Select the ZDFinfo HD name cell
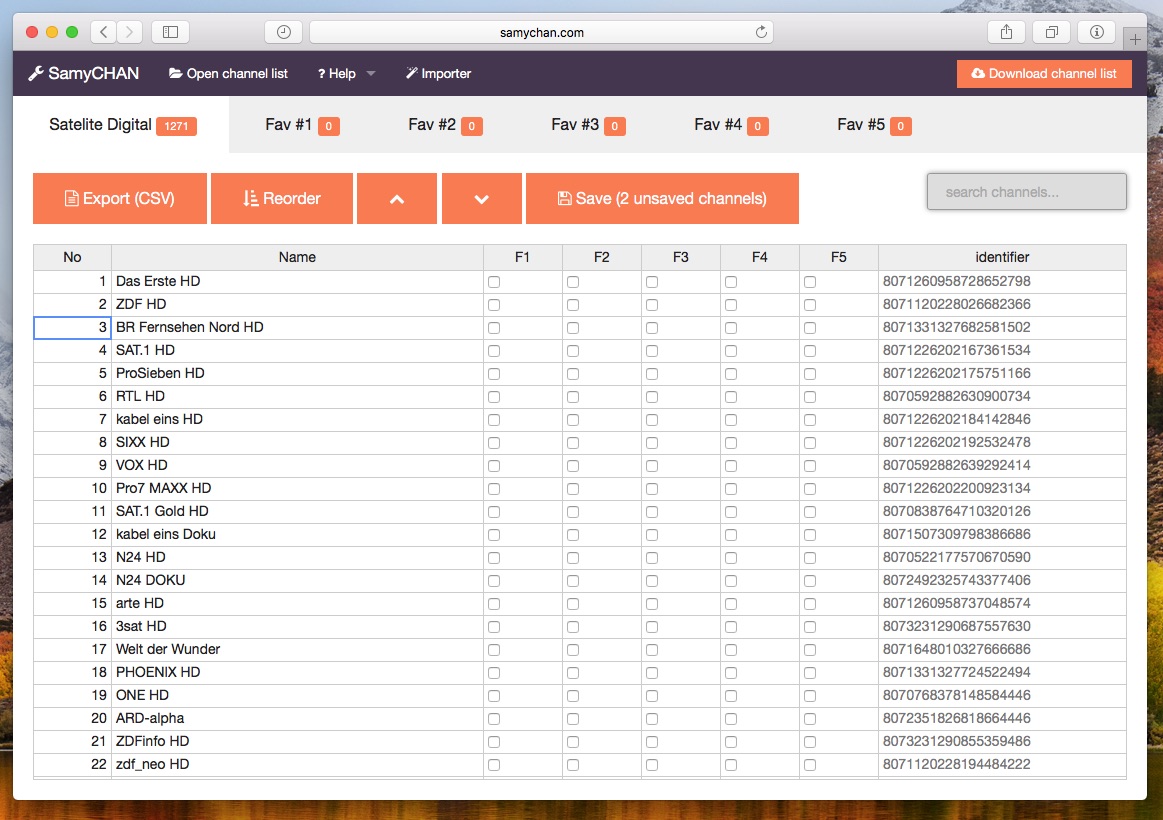This screenshot has width=1163, height=820. coord(297,741)
